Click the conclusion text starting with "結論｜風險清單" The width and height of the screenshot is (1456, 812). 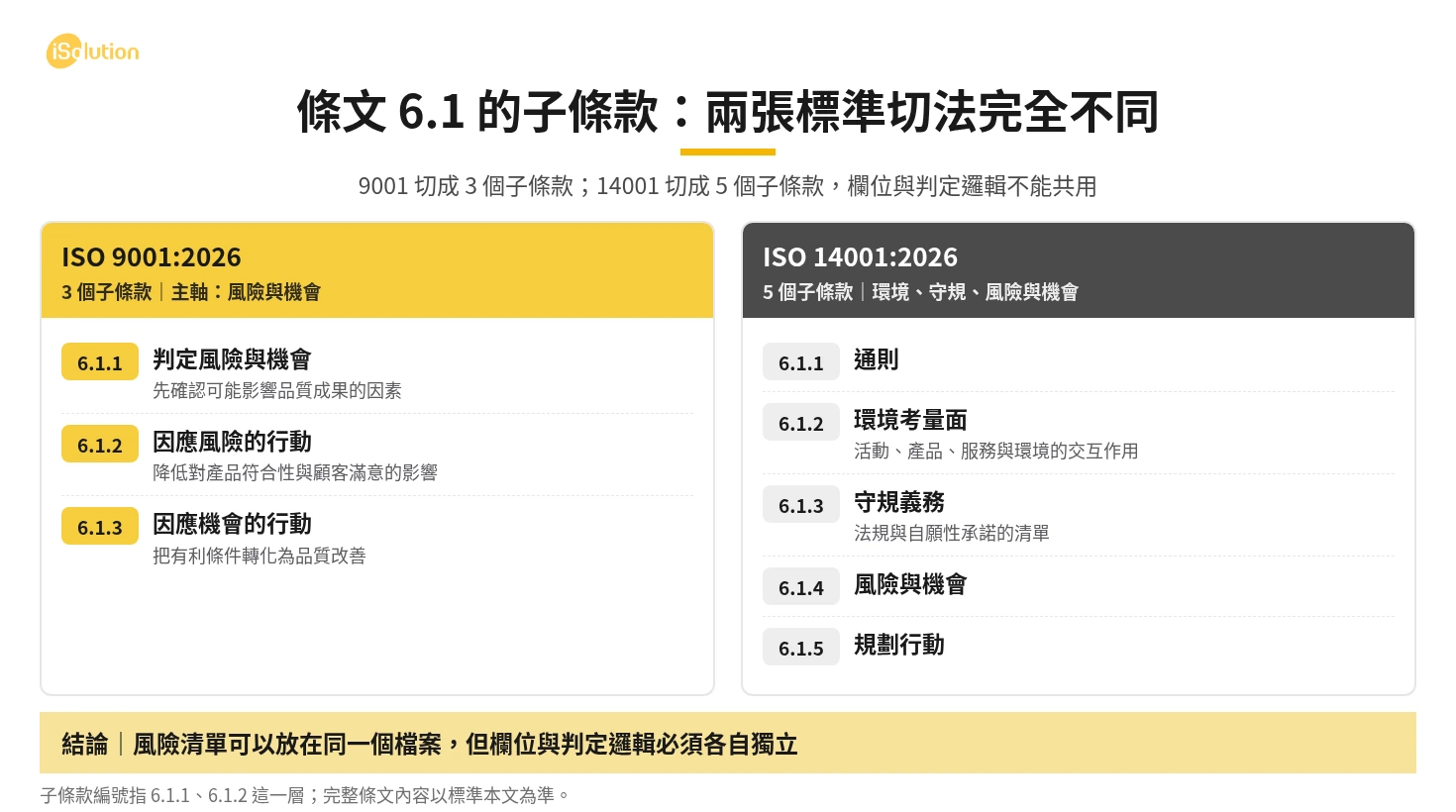coord(430,744)
